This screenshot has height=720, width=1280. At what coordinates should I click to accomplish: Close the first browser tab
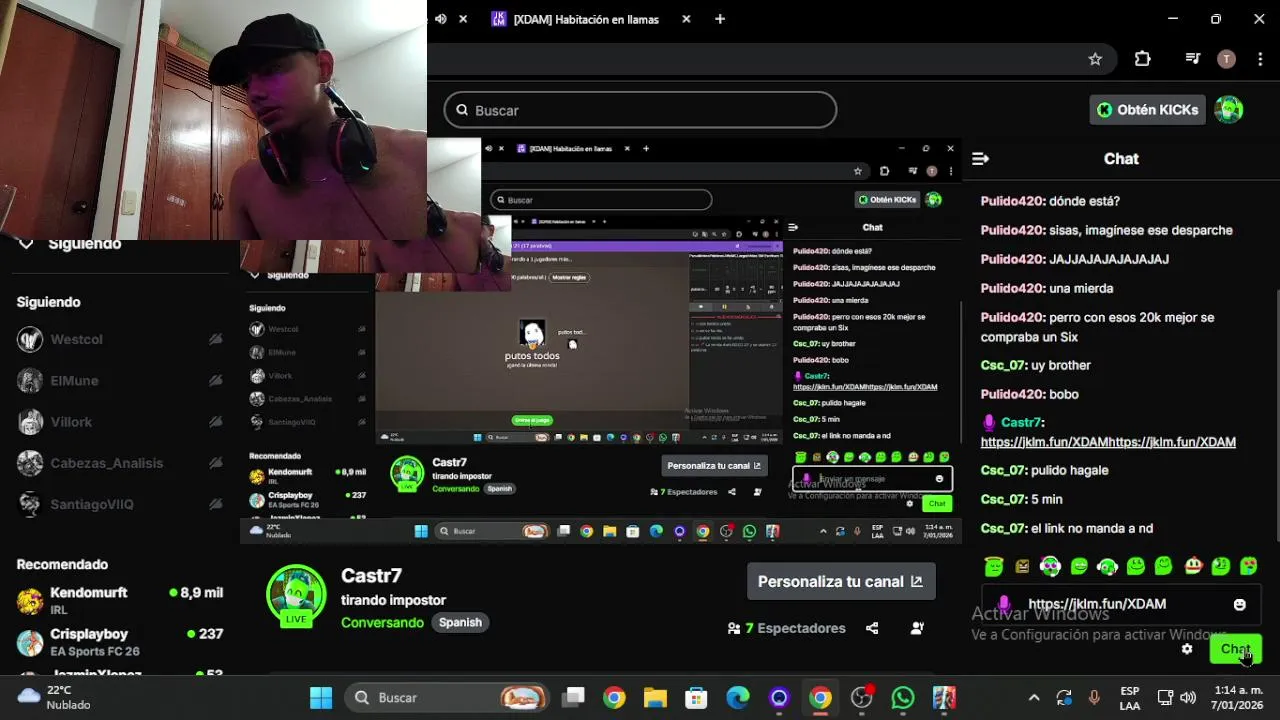[x=462, y=19]
